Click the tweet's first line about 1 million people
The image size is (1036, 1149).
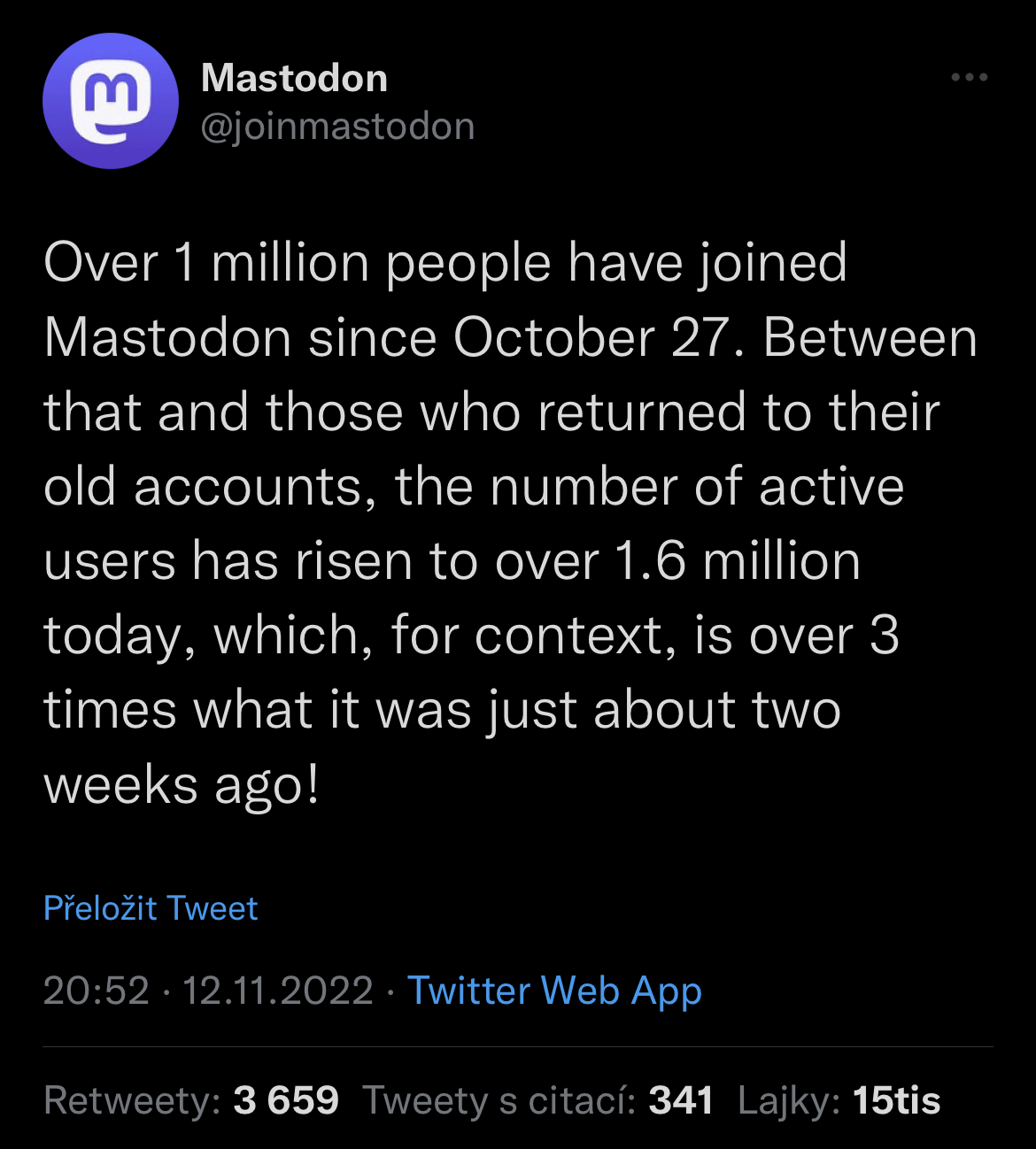coord(445,264)
